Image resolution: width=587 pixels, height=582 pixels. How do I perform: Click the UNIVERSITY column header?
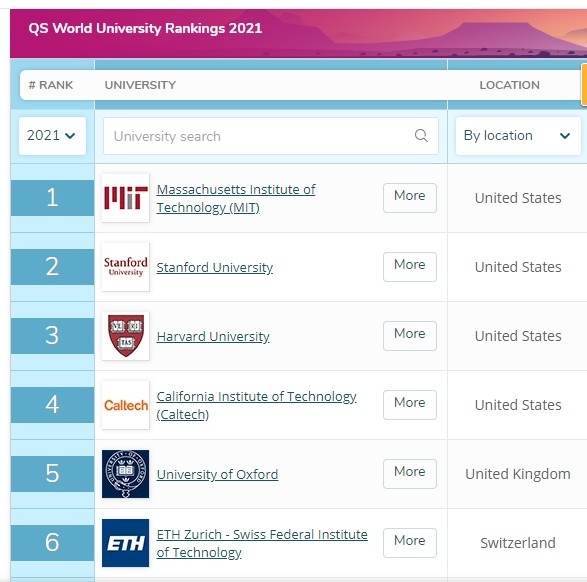click(x=140, y=85)
